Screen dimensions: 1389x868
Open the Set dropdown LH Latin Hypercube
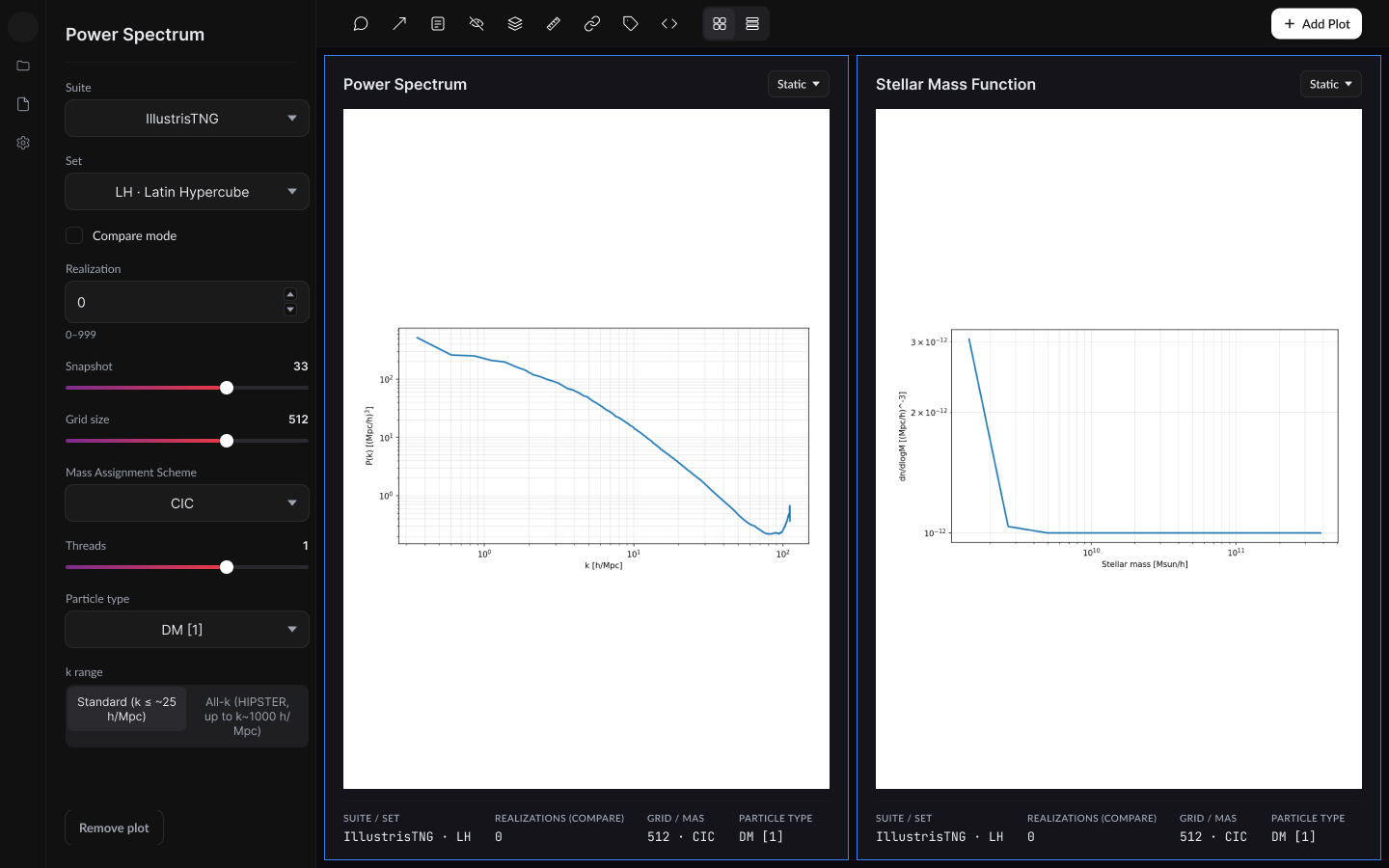coord(187,192)
